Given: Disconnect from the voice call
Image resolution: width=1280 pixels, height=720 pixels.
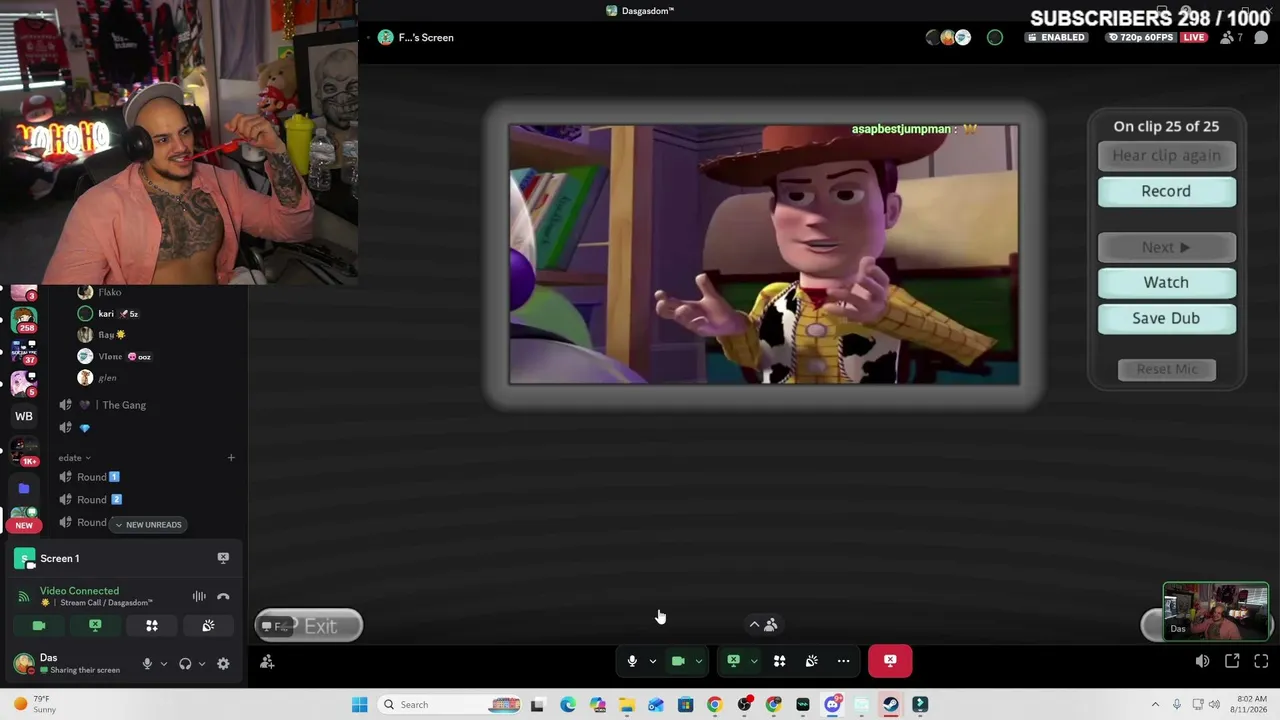Looking at the screenshot, I should [223, 597].
